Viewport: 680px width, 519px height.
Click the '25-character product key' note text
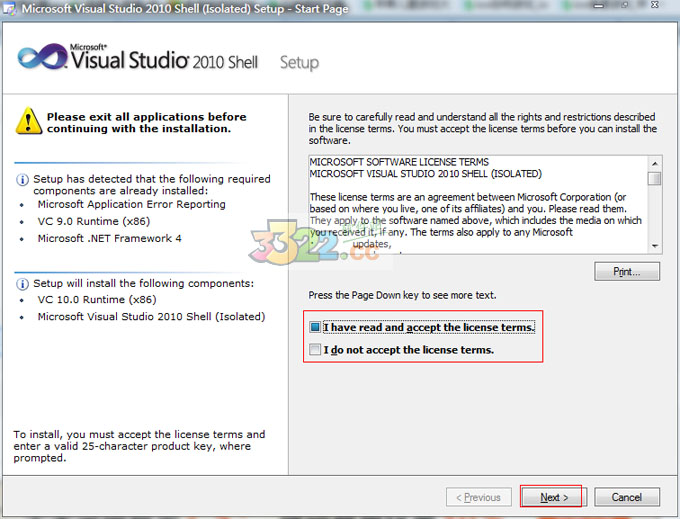click(x=139, y=446)
